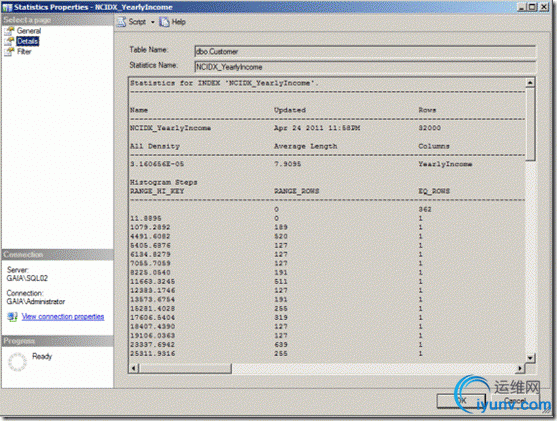This screenshot has height=421, width=557.
Task: Click the horizontal scrollbar left arrow
Action: [133, 368]
